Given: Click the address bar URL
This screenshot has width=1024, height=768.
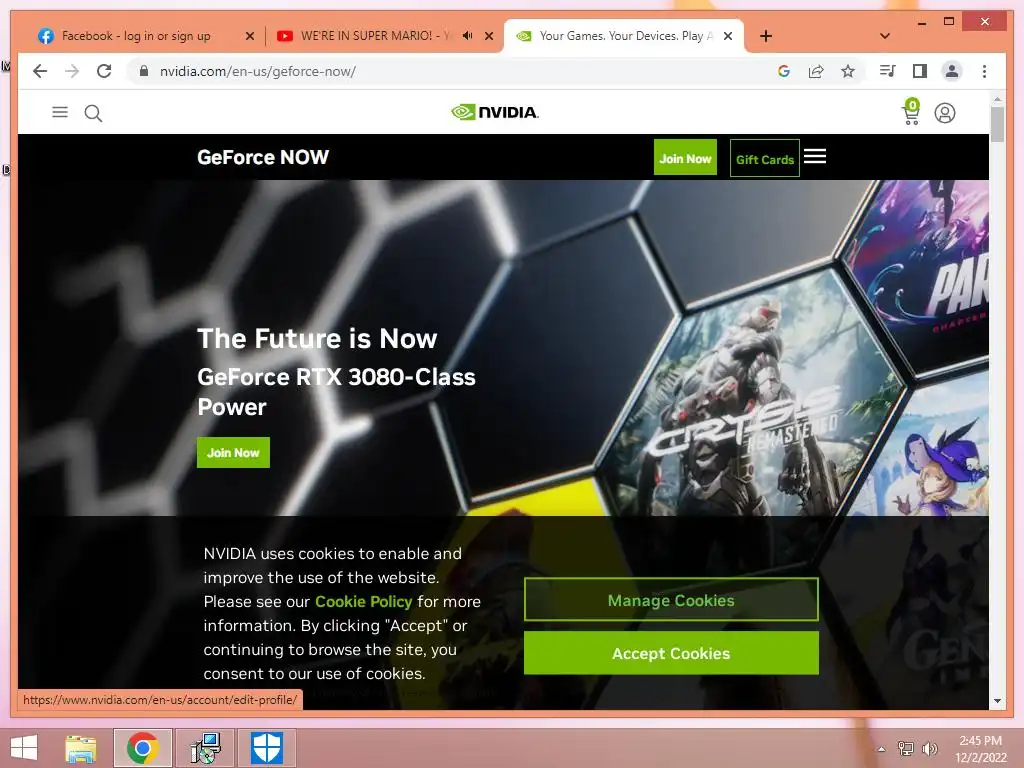Looking at the screenshot, I should coord(258,71).
